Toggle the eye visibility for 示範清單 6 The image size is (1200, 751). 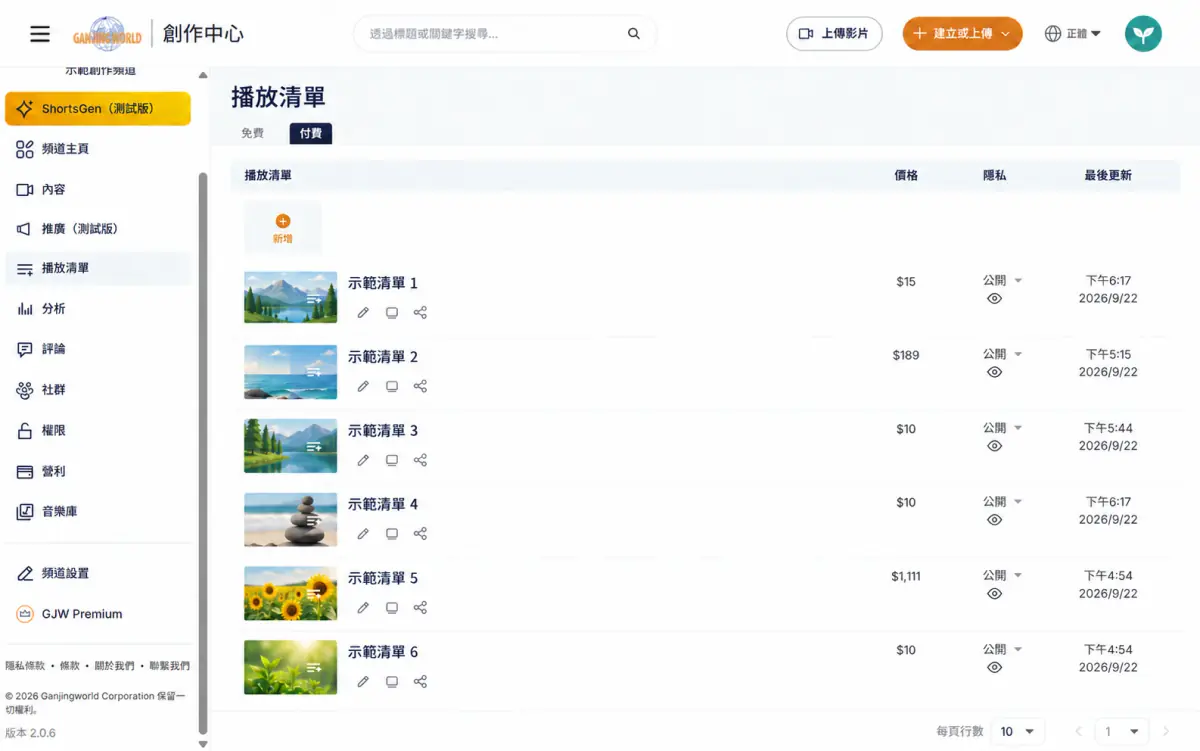(994, 667)
